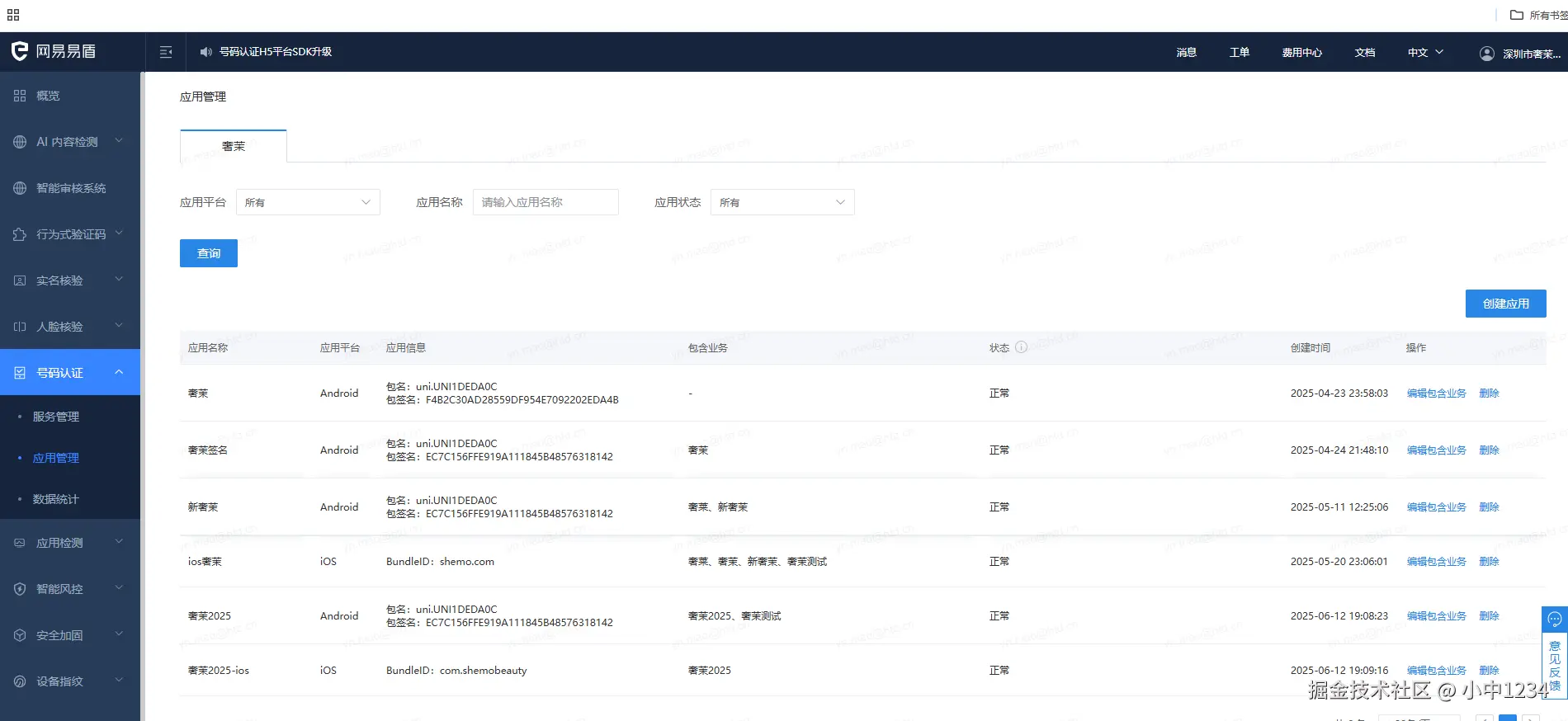The width and height of the screenshot is (1568, 721).
Task: Select the 奢茉 tab
Action: tap(234, 146)
